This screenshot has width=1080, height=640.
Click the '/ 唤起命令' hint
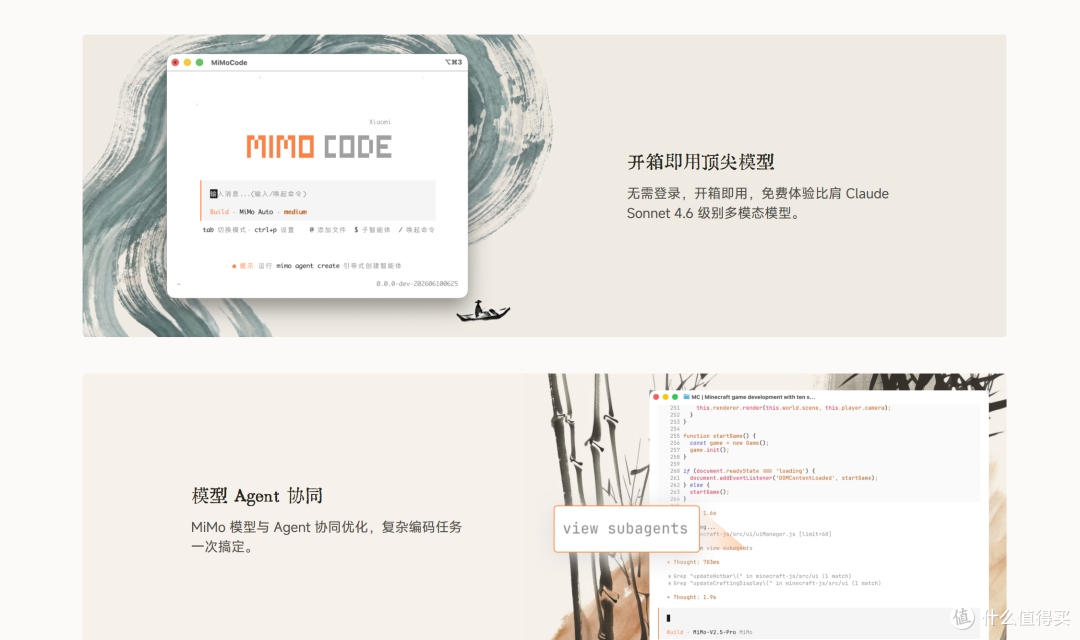[x=417, y=230]
